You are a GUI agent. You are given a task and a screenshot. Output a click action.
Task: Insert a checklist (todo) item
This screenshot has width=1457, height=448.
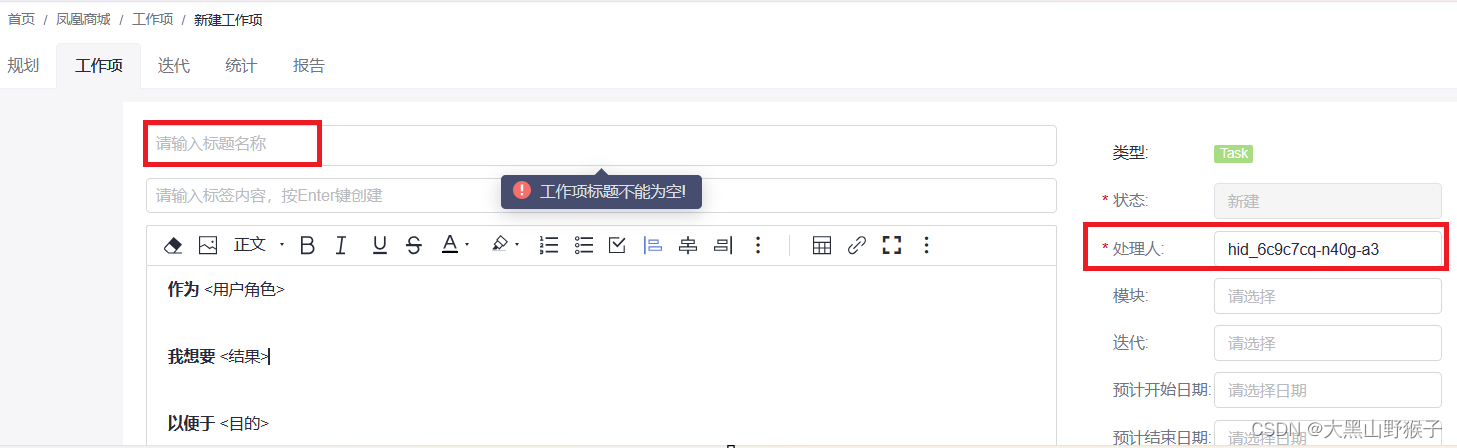click(x=617, y=245)
